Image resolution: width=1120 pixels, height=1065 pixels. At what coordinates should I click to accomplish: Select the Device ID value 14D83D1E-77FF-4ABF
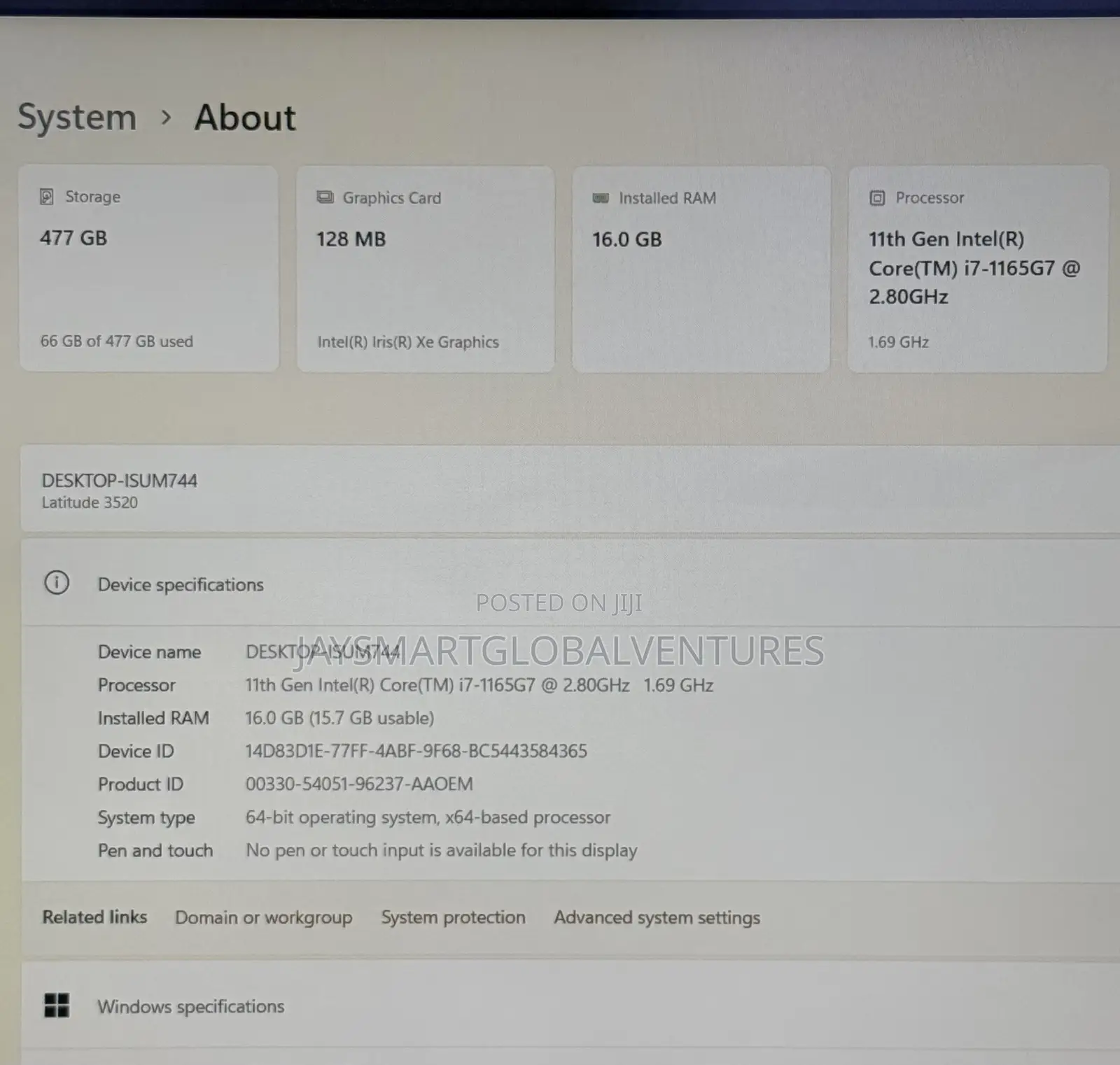tap(416, 752)
